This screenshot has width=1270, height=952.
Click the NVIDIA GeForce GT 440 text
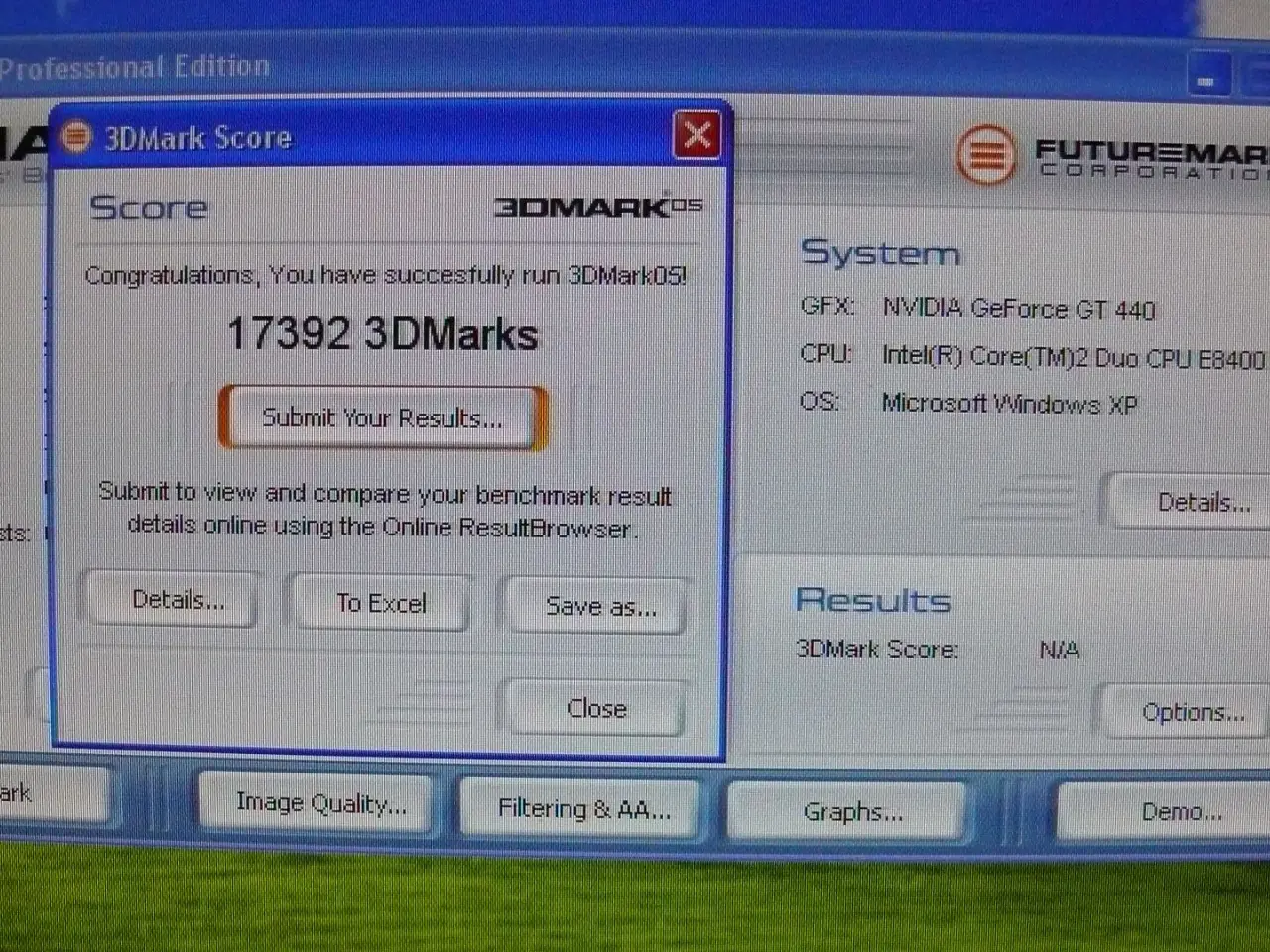1019,309
